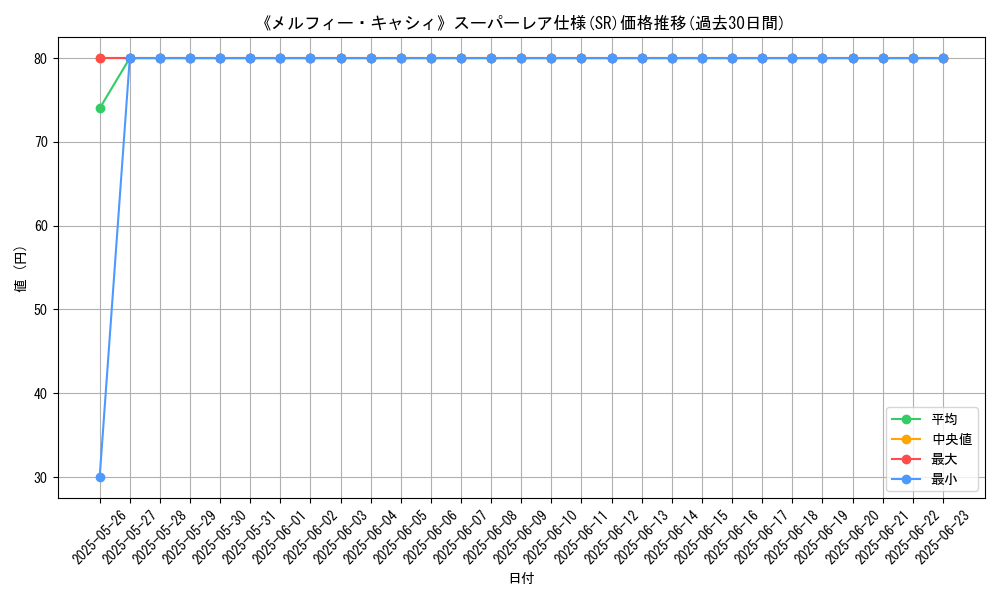Click the blue 最小 data point at 30
1000x600 pixels.
coord(100,478)
